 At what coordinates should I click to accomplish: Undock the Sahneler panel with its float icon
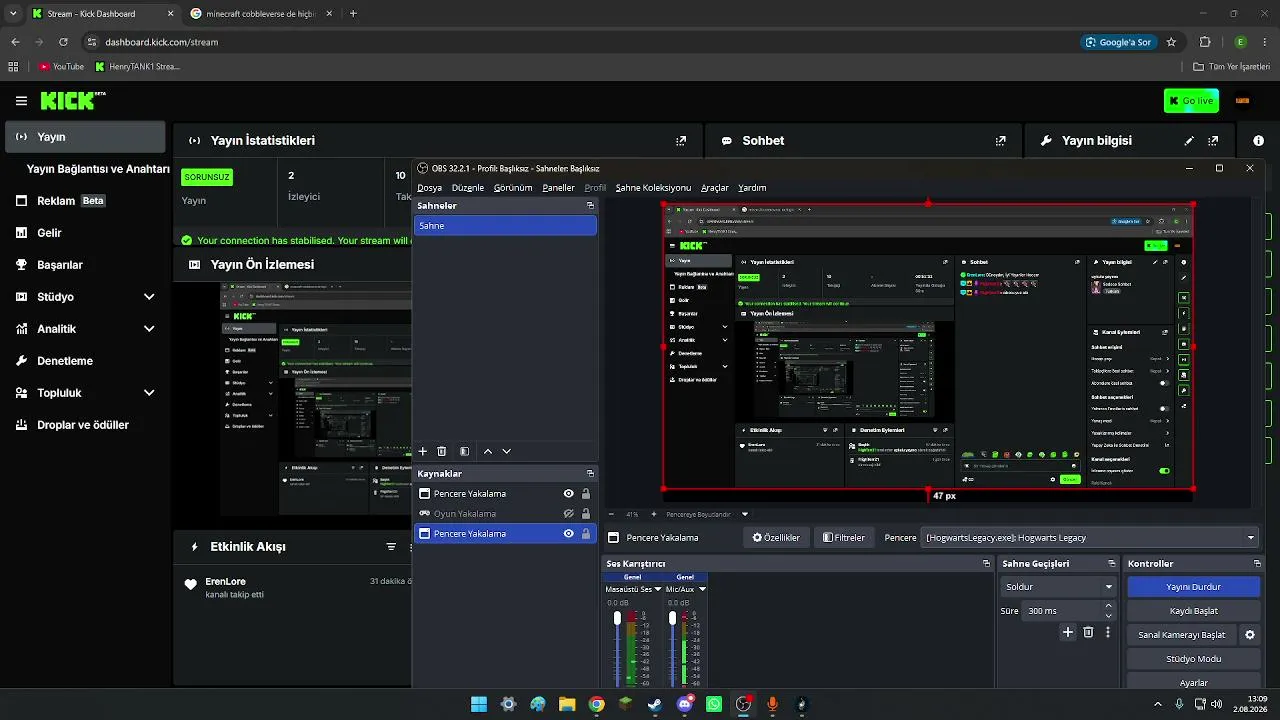click(590, 205)
